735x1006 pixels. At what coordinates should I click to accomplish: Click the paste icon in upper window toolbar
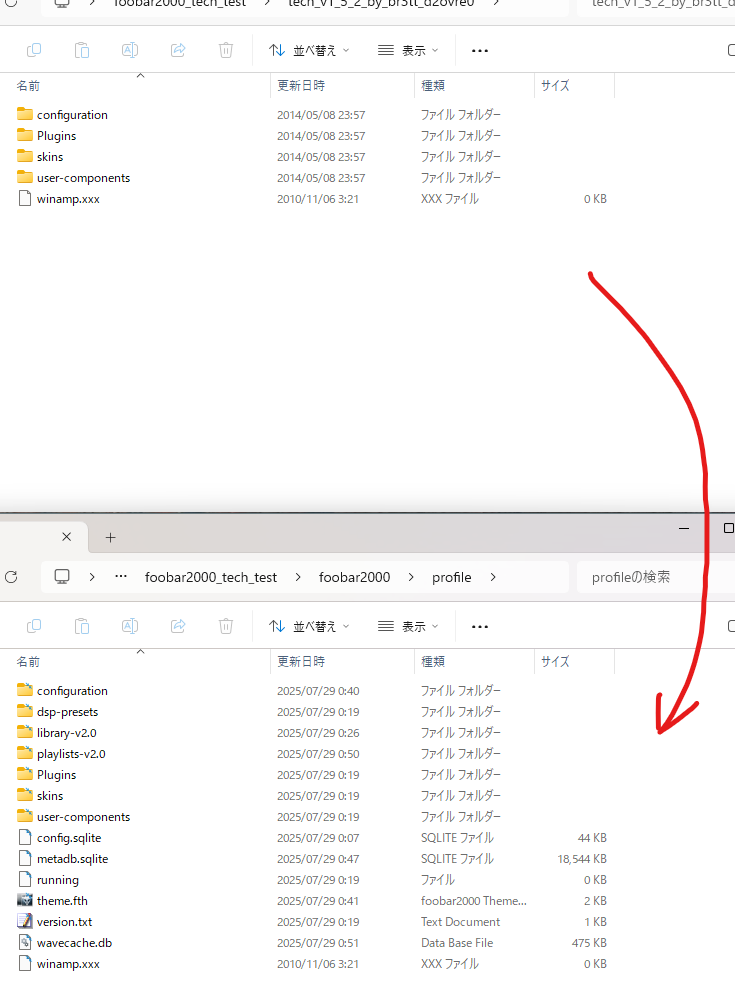click(82, 50)
